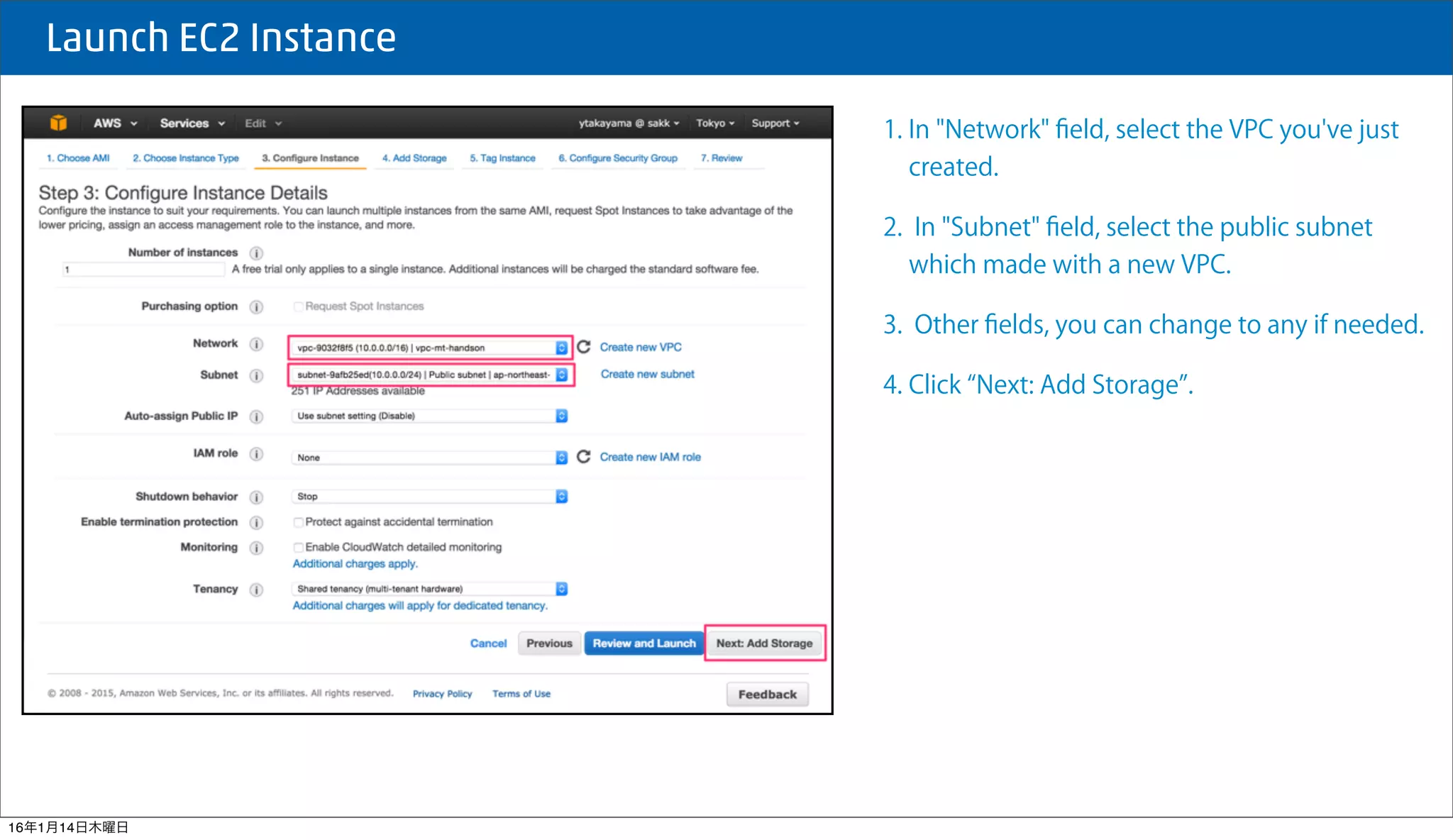Tick the Request Spot Instances checkbox
Image resolution: width=1453 pixels, height=840 pixels.
click(x=299, y=306)
